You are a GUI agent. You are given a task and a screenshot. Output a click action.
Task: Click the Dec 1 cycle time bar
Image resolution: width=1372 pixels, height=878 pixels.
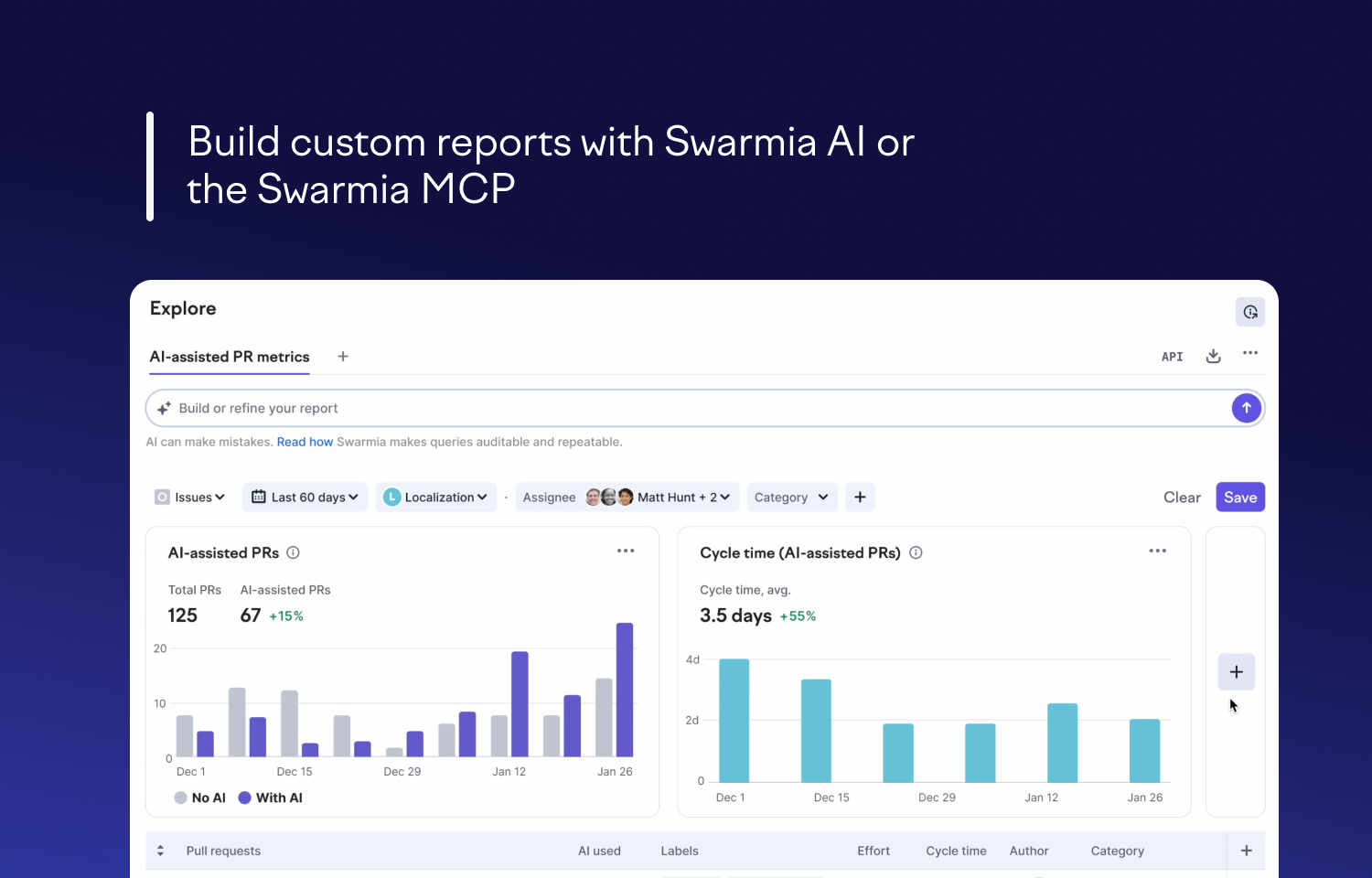coord(734,721)
